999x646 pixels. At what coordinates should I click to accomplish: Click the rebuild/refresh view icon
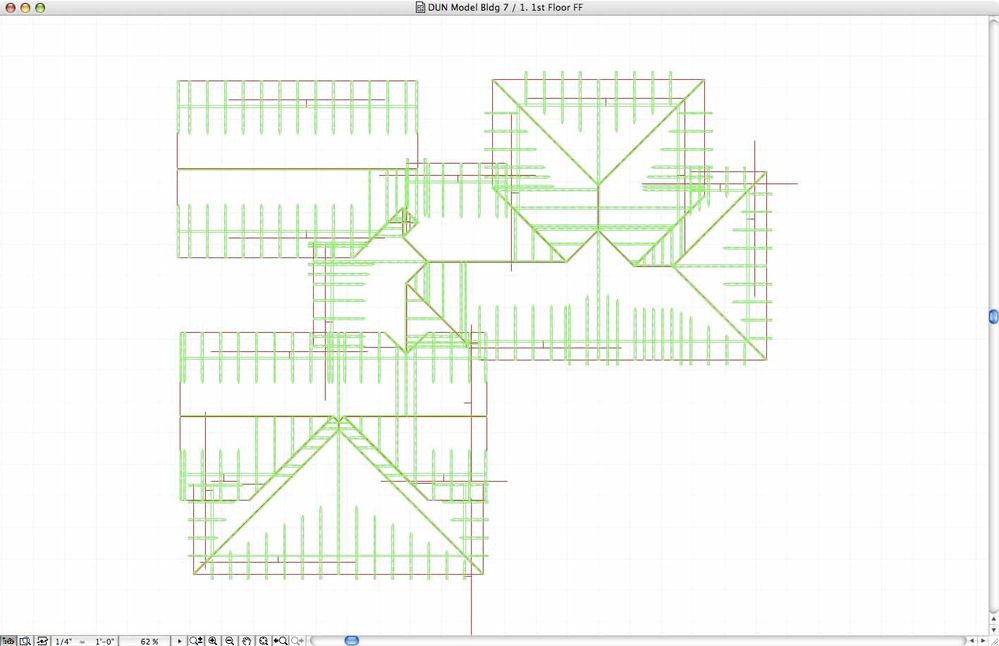42,641
